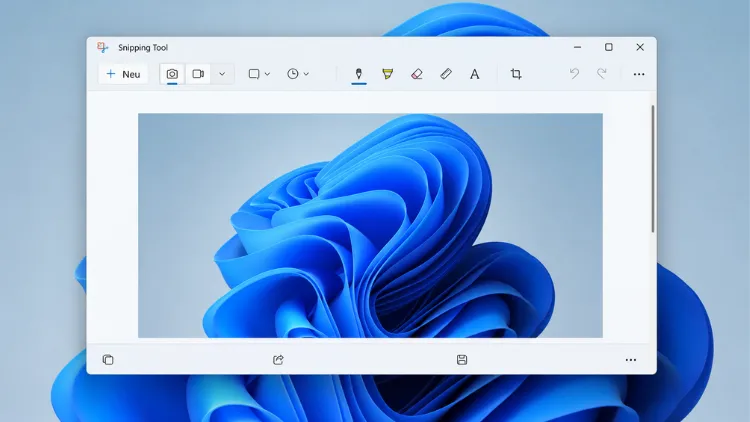
Task: Maximize the Snipping Tool window
Action: click(608, 47)
